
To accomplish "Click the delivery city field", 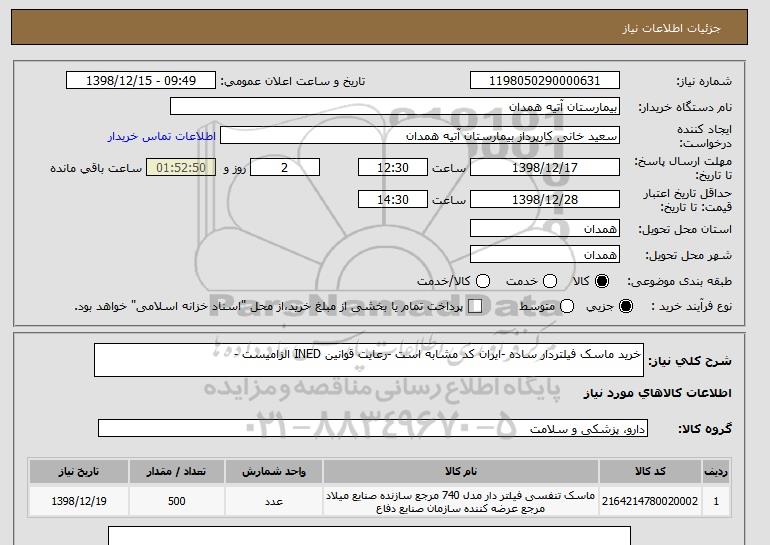I will coord(545,254).
